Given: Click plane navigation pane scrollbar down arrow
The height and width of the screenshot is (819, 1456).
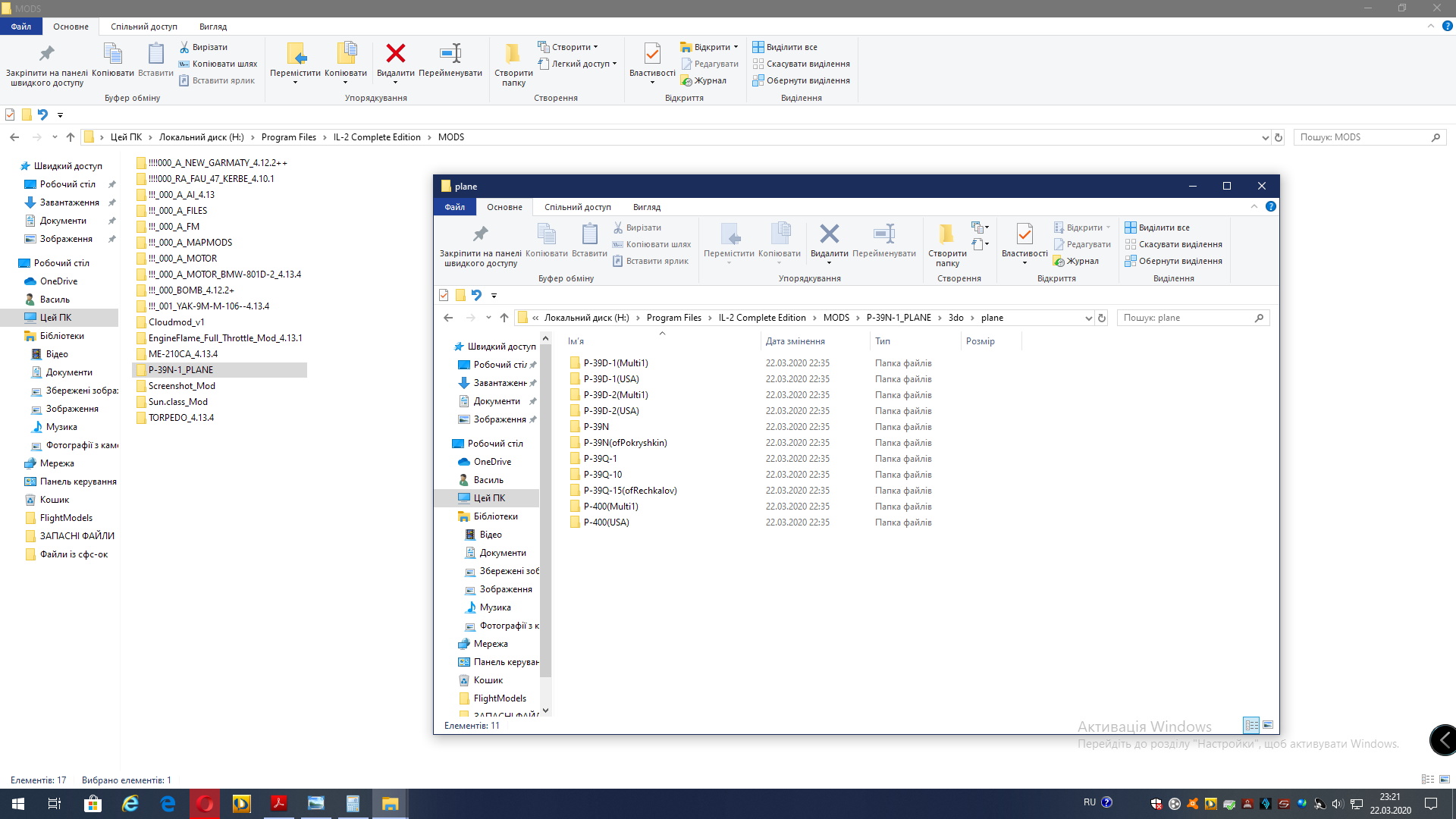Looking at the screenshot, I should [x=545, y=711].
